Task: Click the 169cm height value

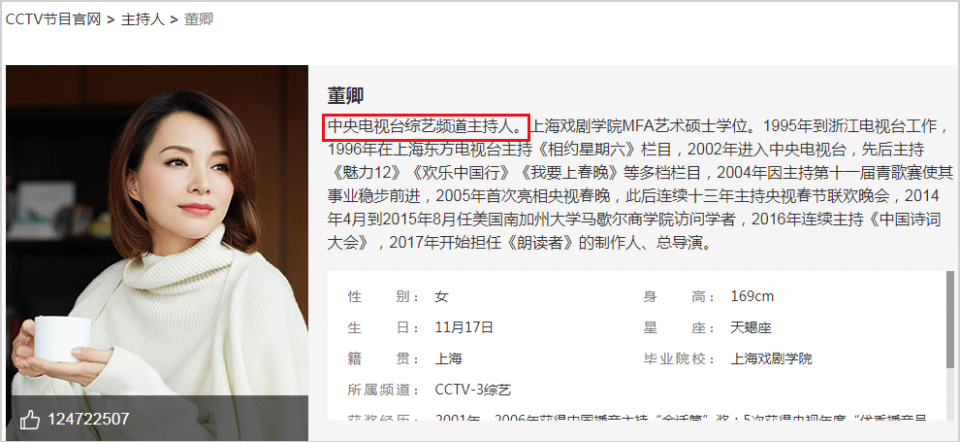Action: (752, 297)
